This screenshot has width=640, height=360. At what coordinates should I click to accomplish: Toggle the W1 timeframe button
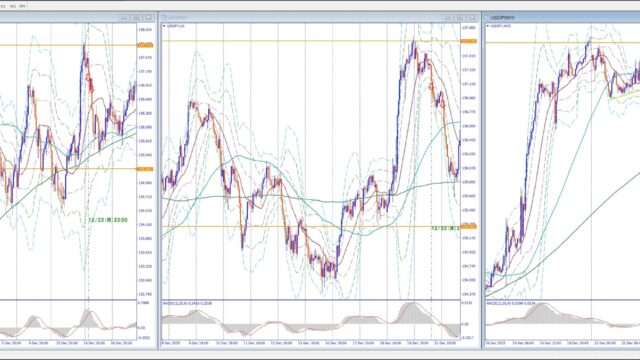pos(13,6)
